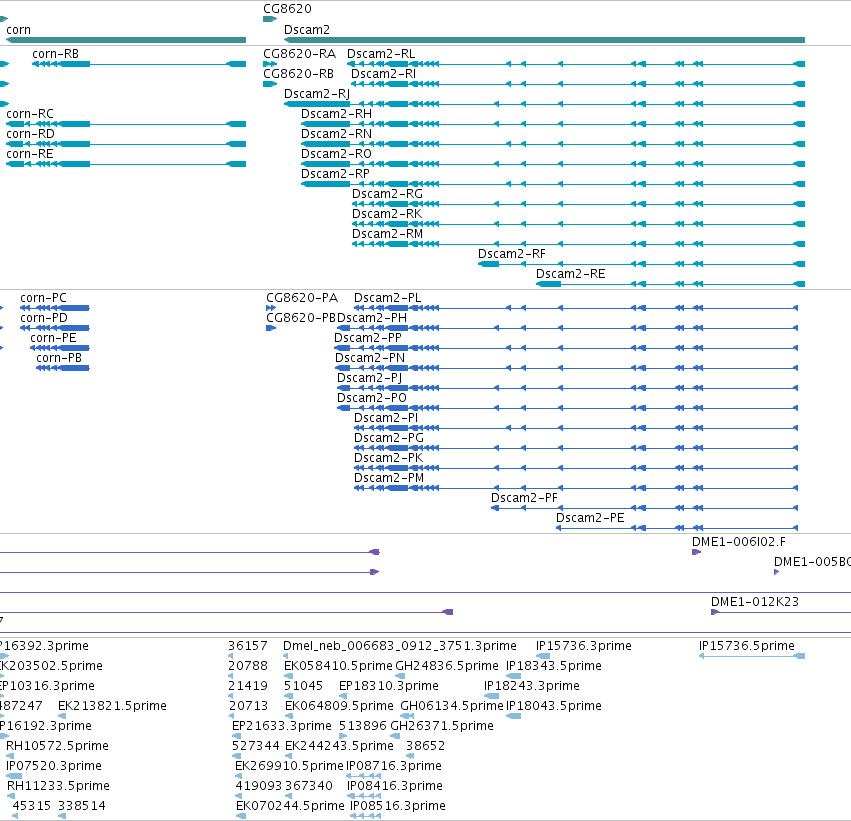Click the corn-RE transcript label

point(30,154)
